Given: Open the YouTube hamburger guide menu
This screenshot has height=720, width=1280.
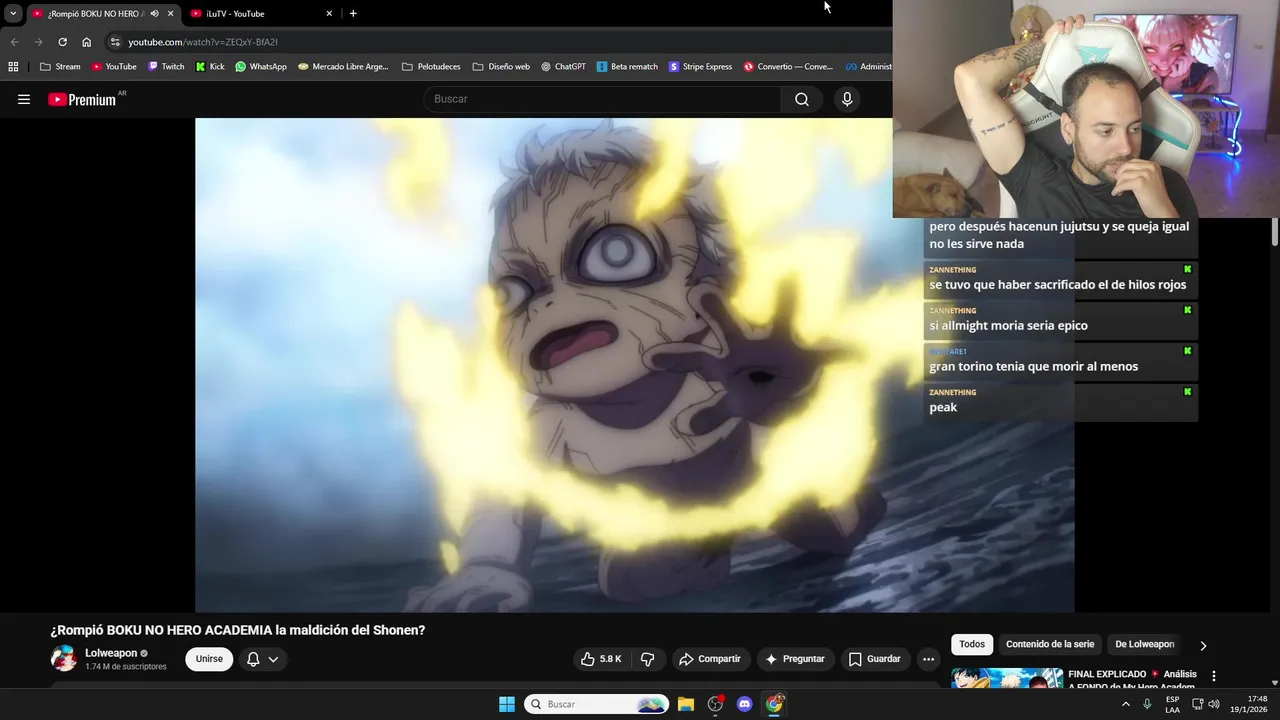Looking at the screenshot, I should (x=24, y=99).
